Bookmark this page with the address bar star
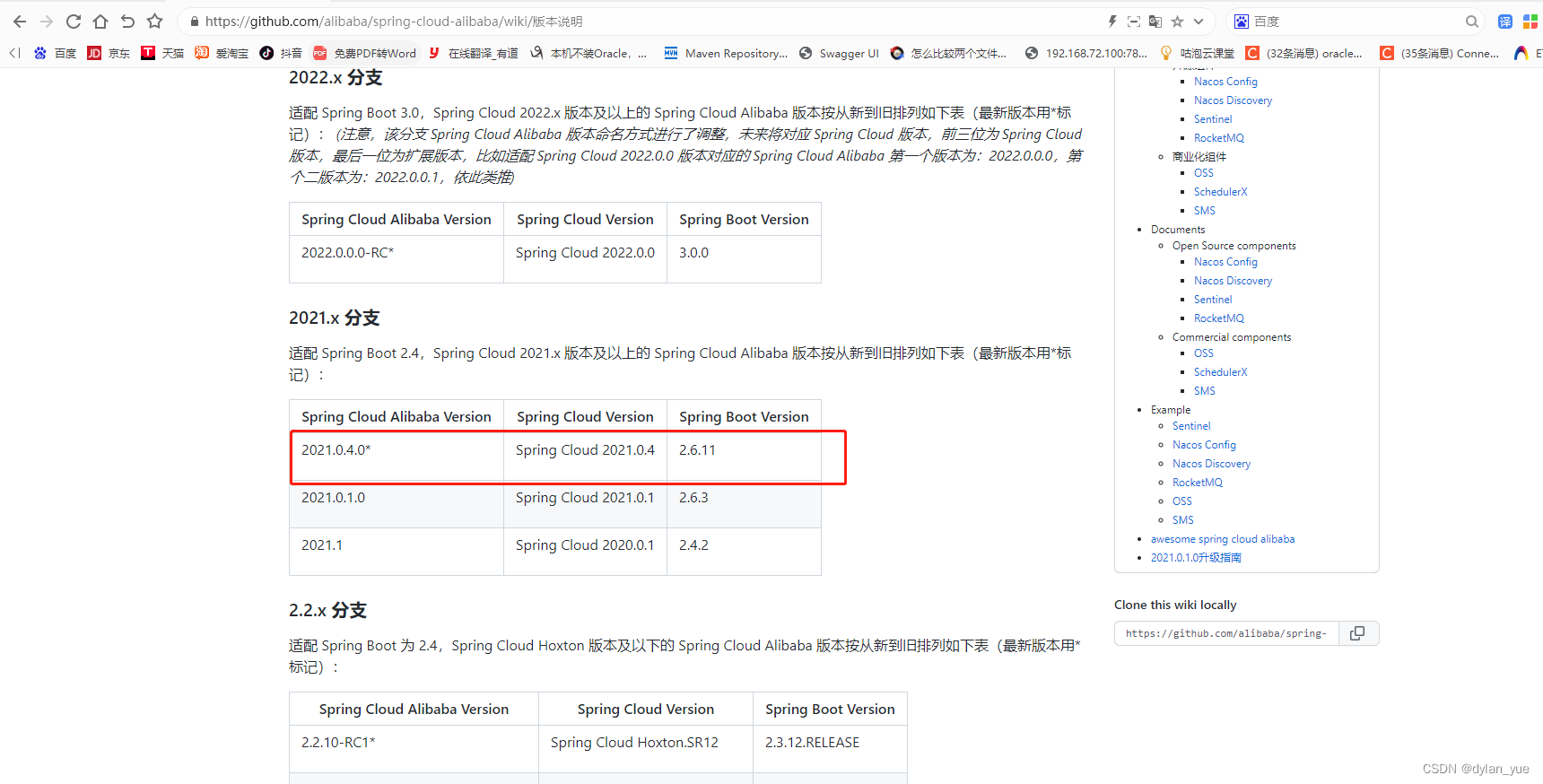The width and height of the screenshot is (1543, 784). pyautogui.click(x=1177, y=22)
